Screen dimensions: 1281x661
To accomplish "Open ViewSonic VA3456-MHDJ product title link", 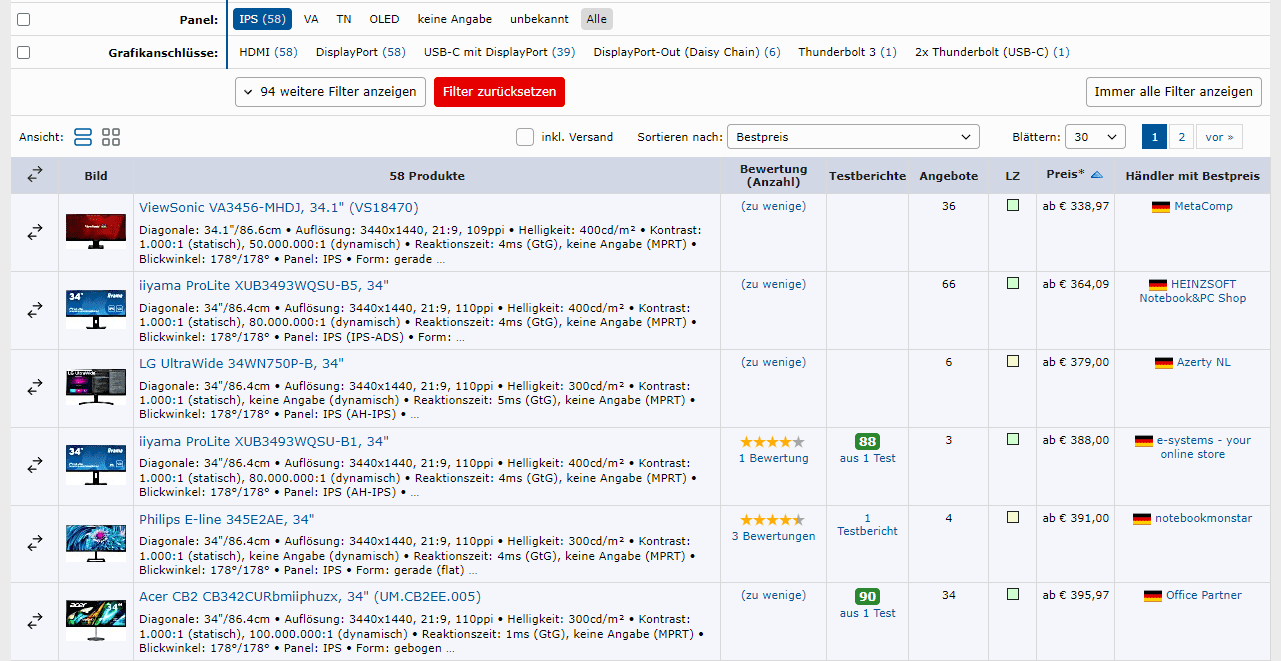I will pyautogui.click(x=279, y=208).
